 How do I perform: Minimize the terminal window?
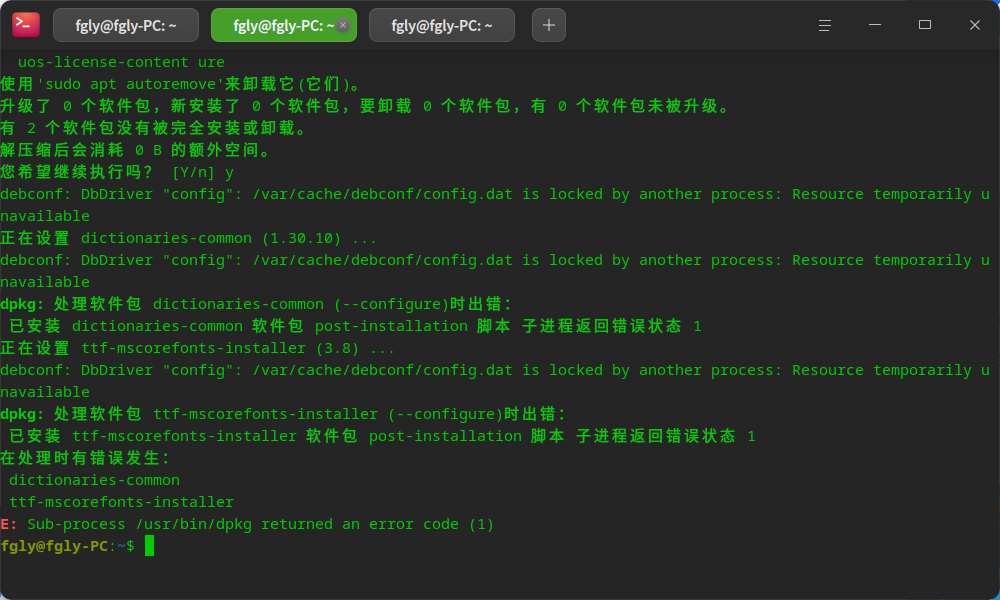tap(875, 25)
